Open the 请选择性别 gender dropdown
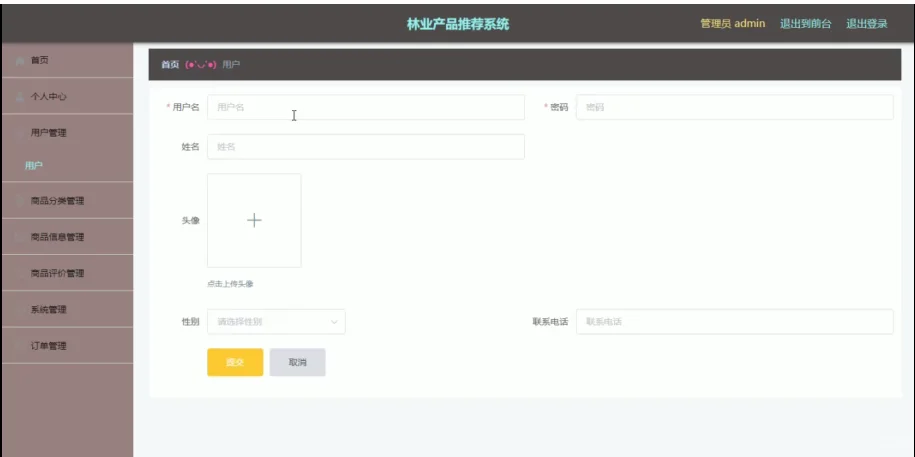The height and width of the screenshot is (457, 915). point(276,322)
